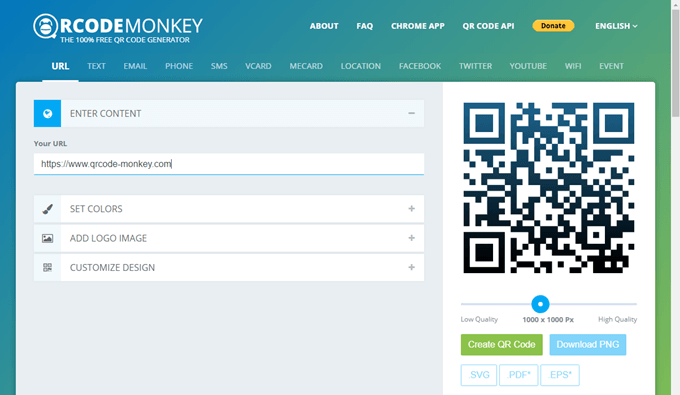Collapse the Enter Content section
Viewport: 680px width, 395px height.
click(x=411, y=114)
